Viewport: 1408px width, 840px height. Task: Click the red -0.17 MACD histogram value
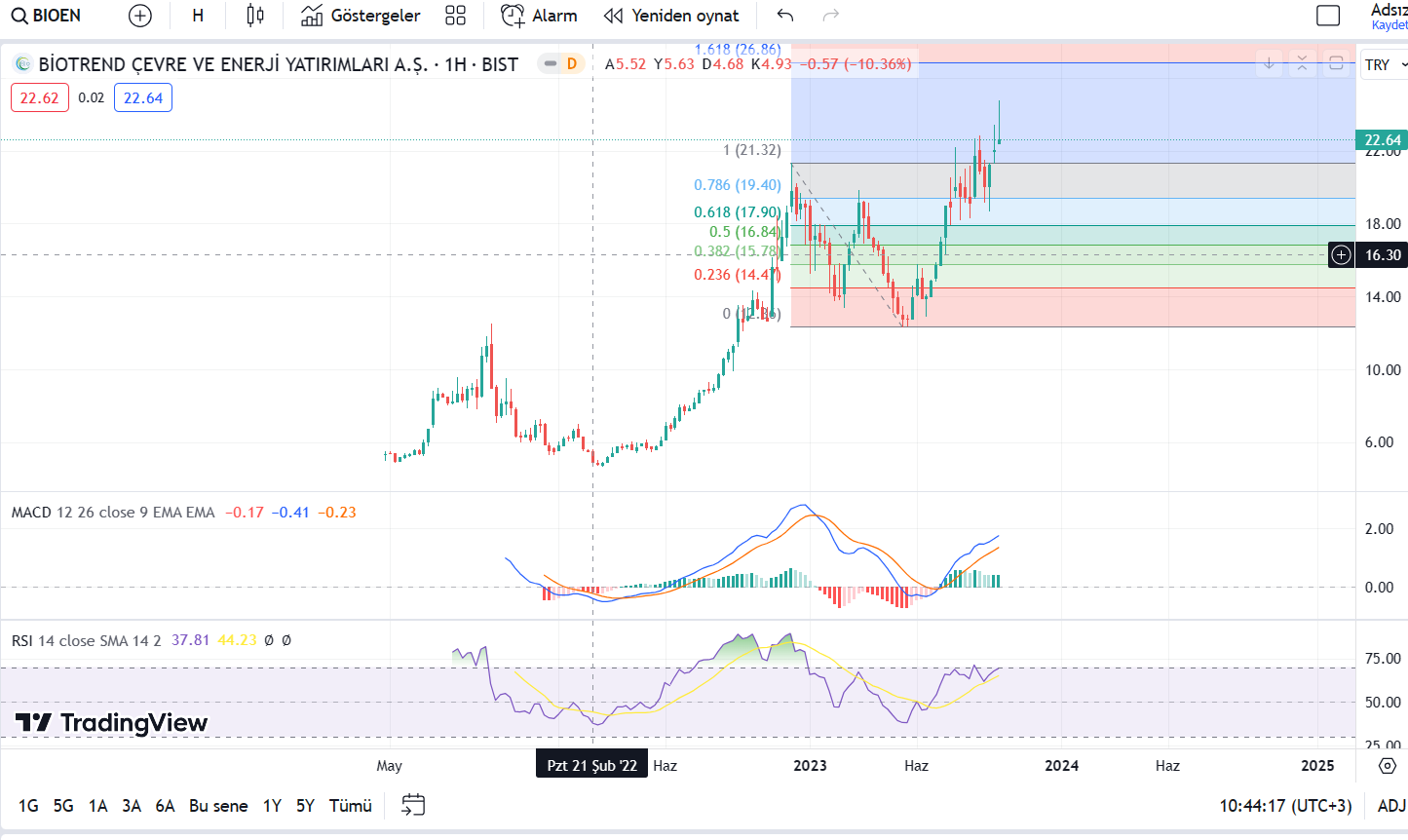pyautogui.click(x=245, y=512)
